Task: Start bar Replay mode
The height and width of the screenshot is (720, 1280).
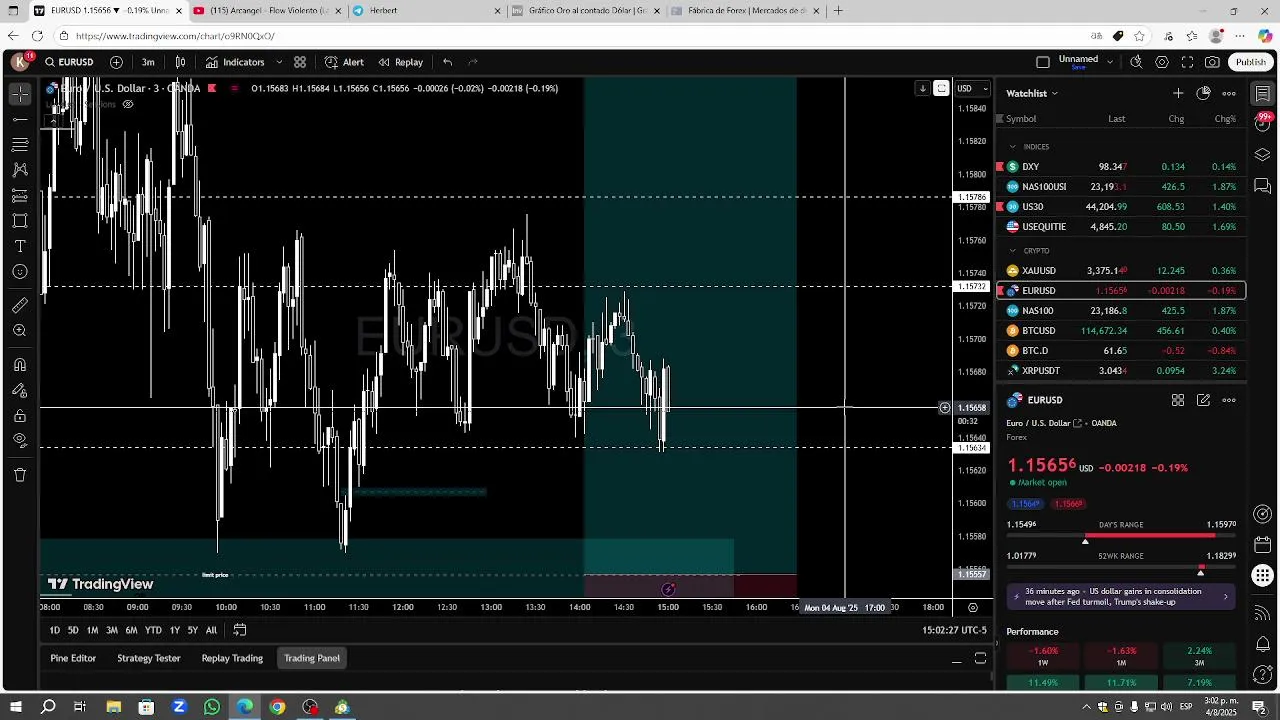Action: 400,62
